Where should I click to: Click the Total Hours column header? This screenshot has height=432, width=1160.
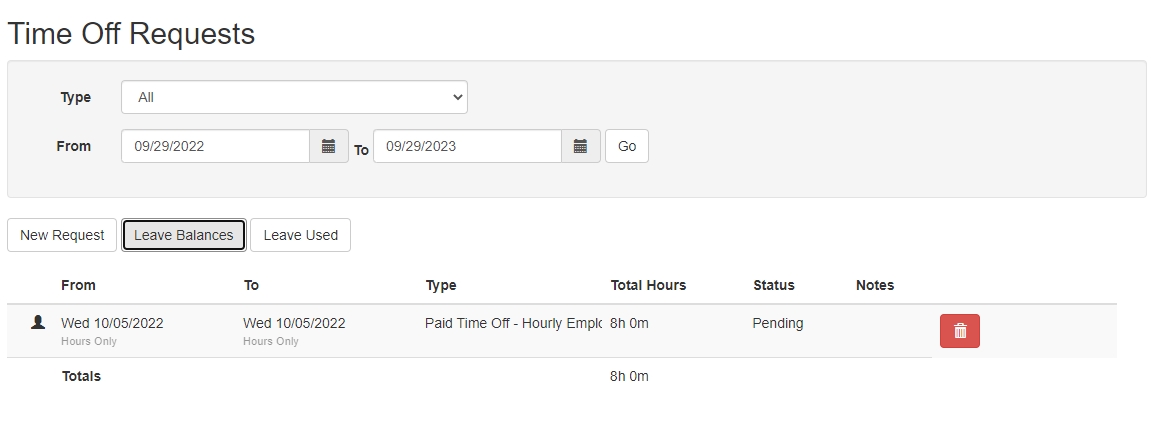coord(648,285)
